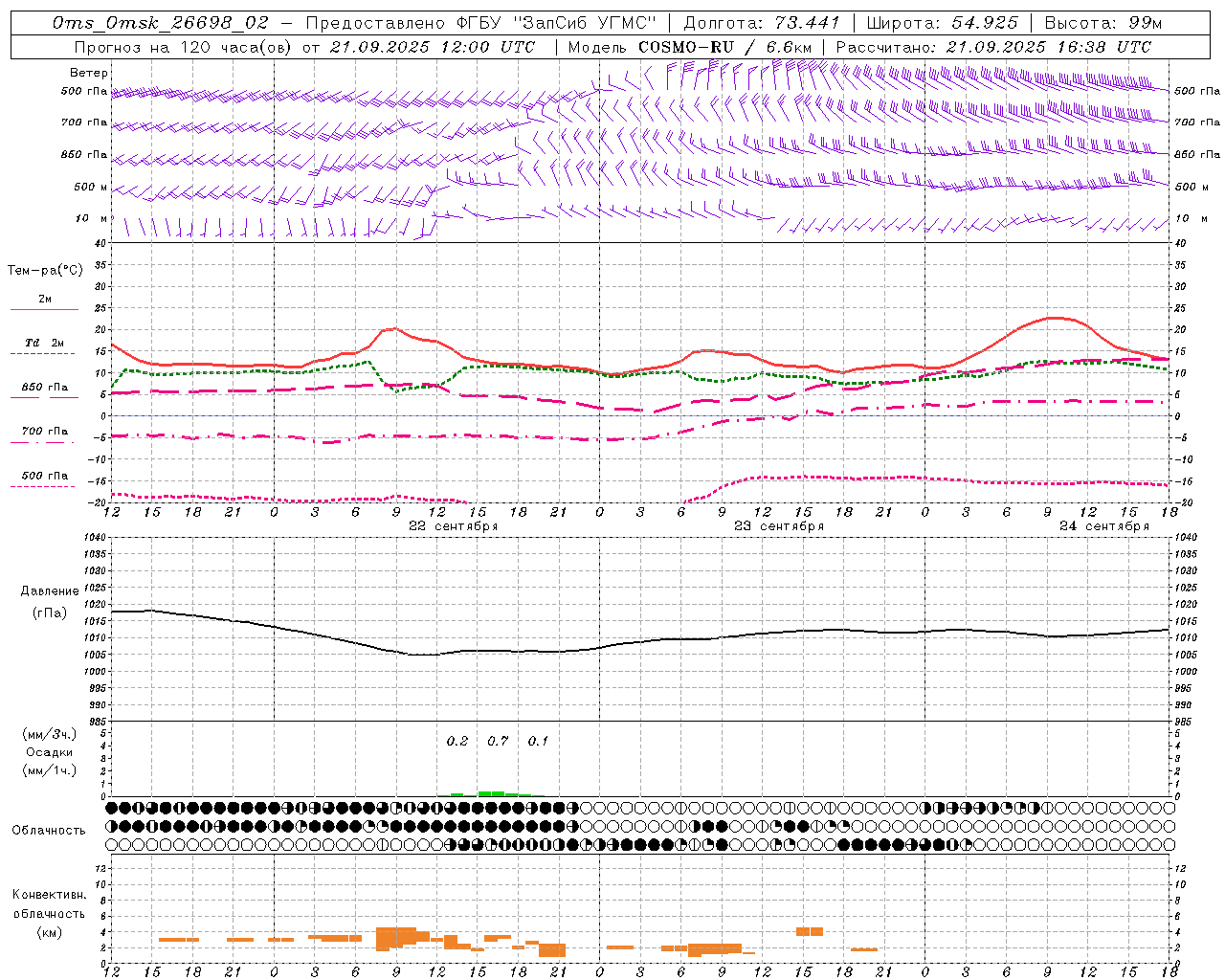Screen dimensions: 1225x980
Task: Click the precipitation value 0.2
Action: (x=457, y=741)
